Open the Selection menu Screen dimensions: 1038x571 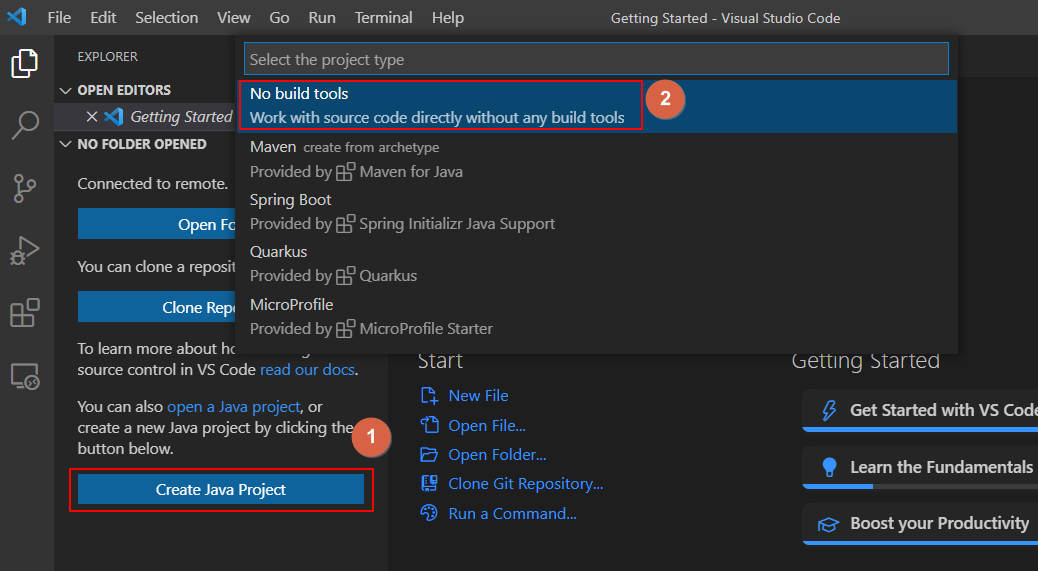166,18
